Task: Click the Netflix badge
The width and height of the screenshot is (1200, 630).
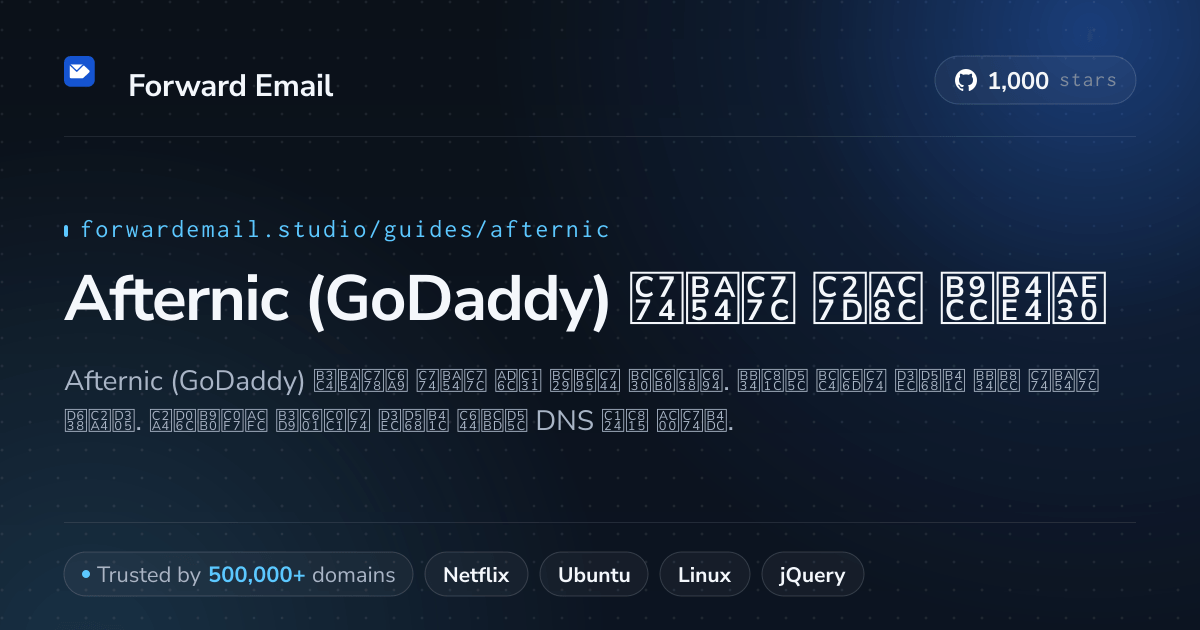Action: click(x=476, y=575)
